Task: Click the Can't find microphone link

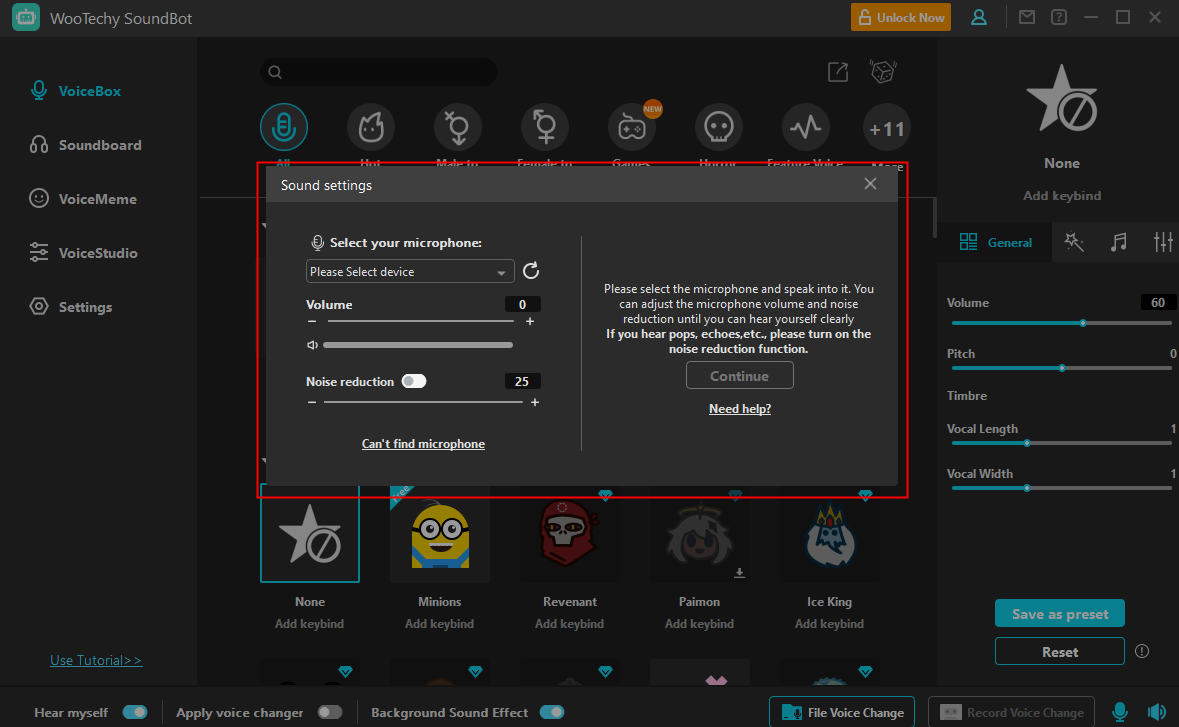Action: pos(423,443)
